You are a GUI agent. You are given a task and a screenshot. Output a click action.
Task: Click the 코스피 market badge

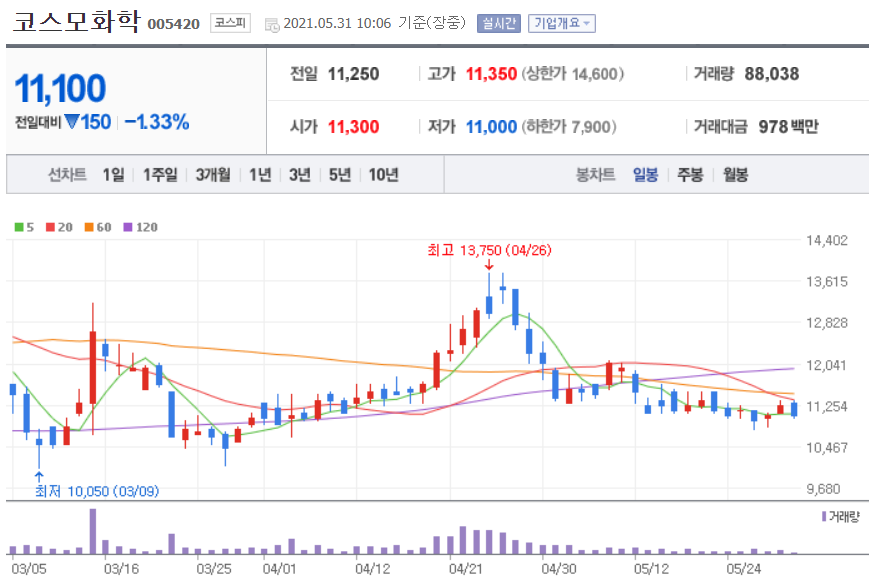230,23
